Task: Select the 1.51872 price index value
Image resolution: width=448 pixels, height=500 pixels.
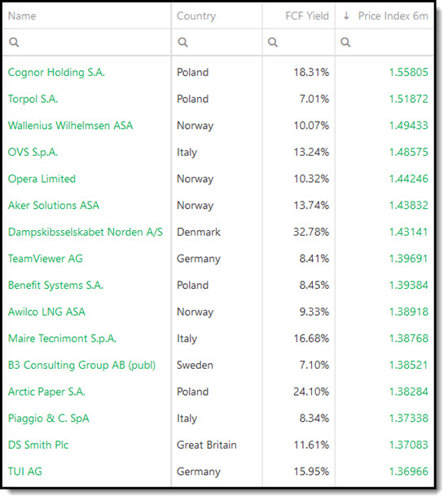Action: [x=409, y=99]
